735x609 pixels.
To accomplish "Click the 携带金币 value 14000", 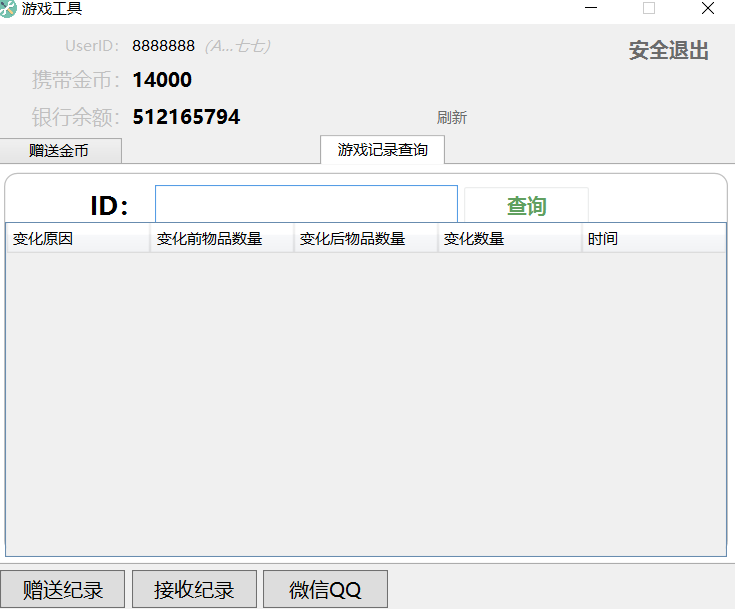I will (162, 80).
